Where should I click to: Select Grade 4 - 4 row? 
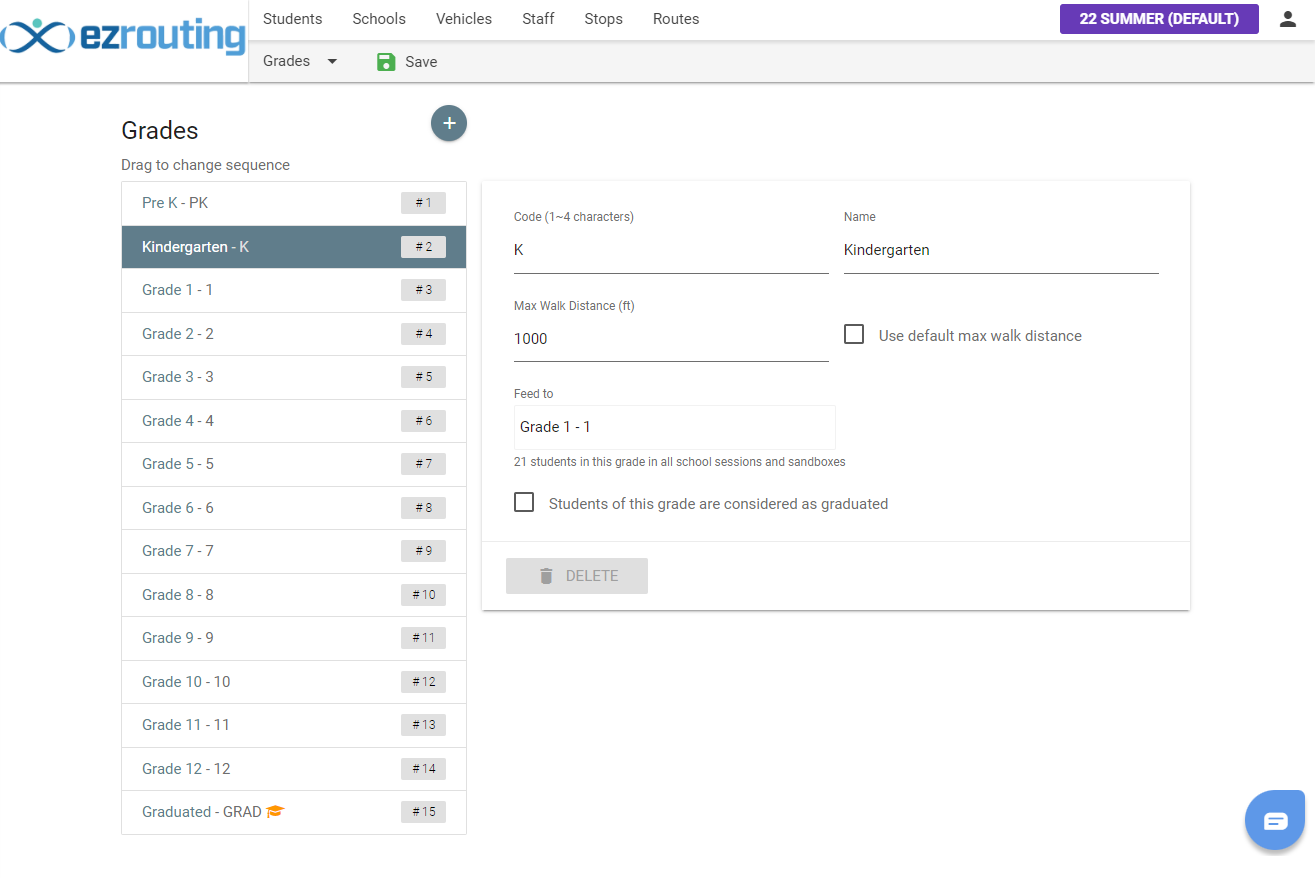pyautogui.click(x=294, y=421)
